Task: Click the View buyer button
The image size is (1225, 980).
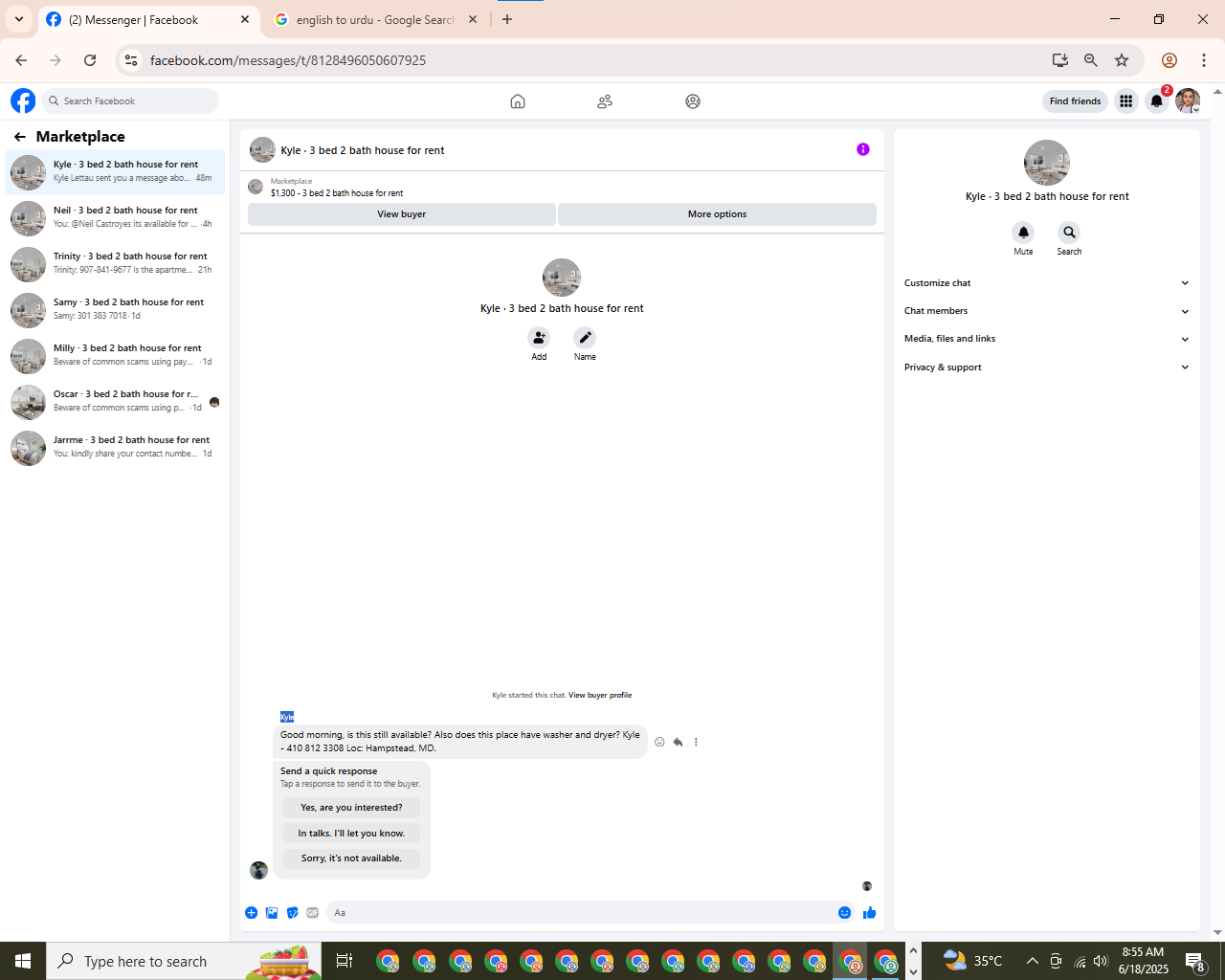Action: [402, 214]
